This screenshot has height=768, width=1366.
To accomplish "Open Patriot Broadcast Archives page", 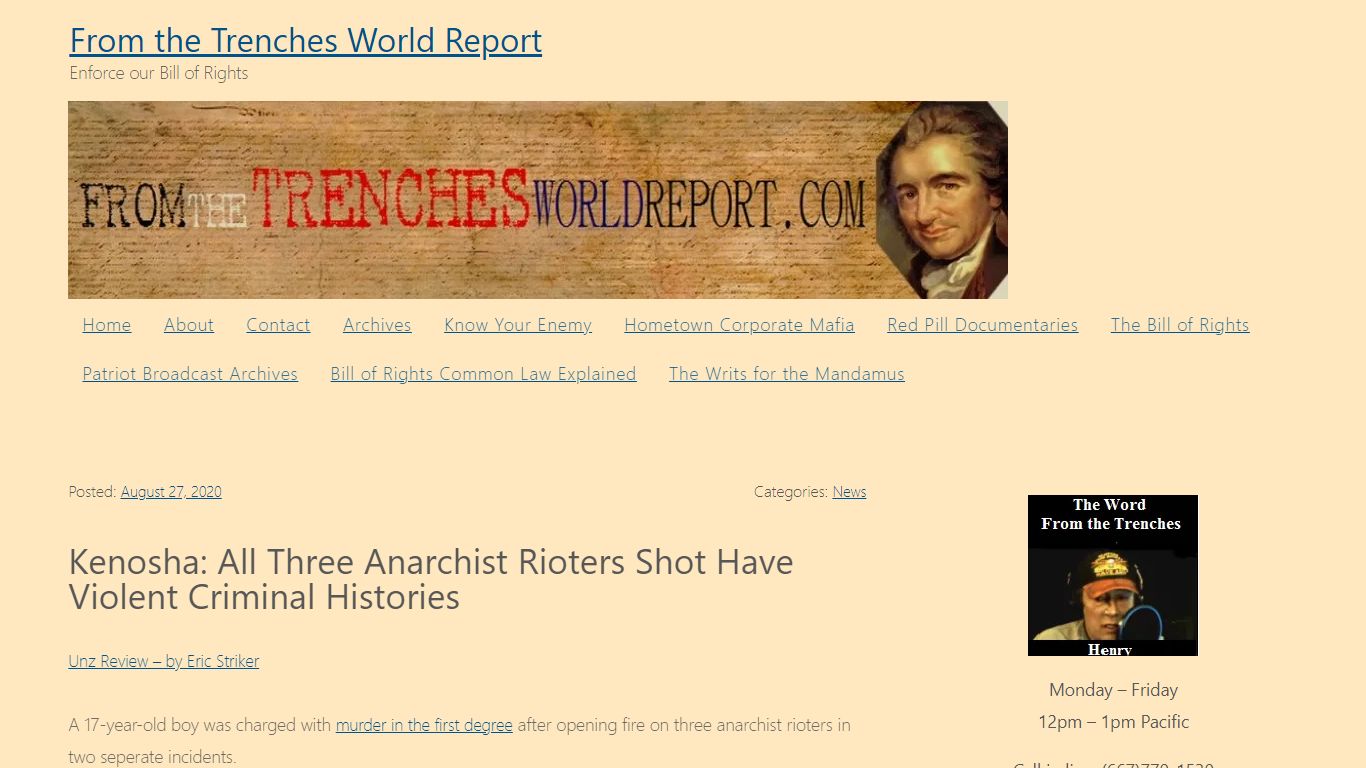I will (190, 374).
